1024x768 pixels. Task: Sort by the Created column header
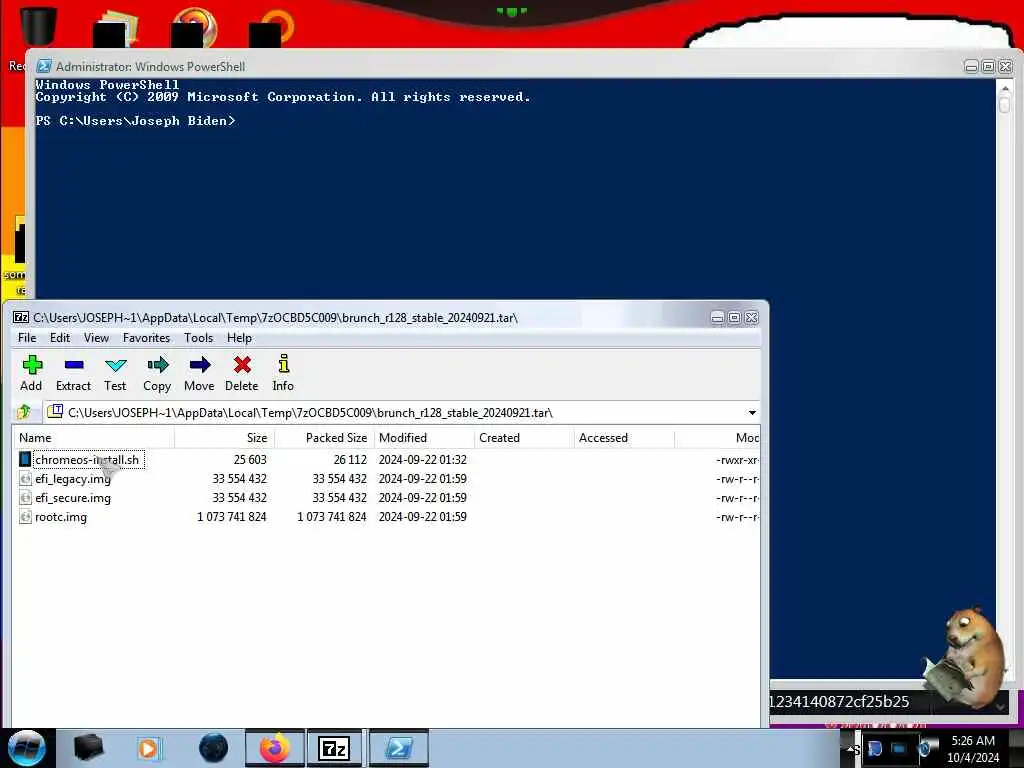point(524,438)
